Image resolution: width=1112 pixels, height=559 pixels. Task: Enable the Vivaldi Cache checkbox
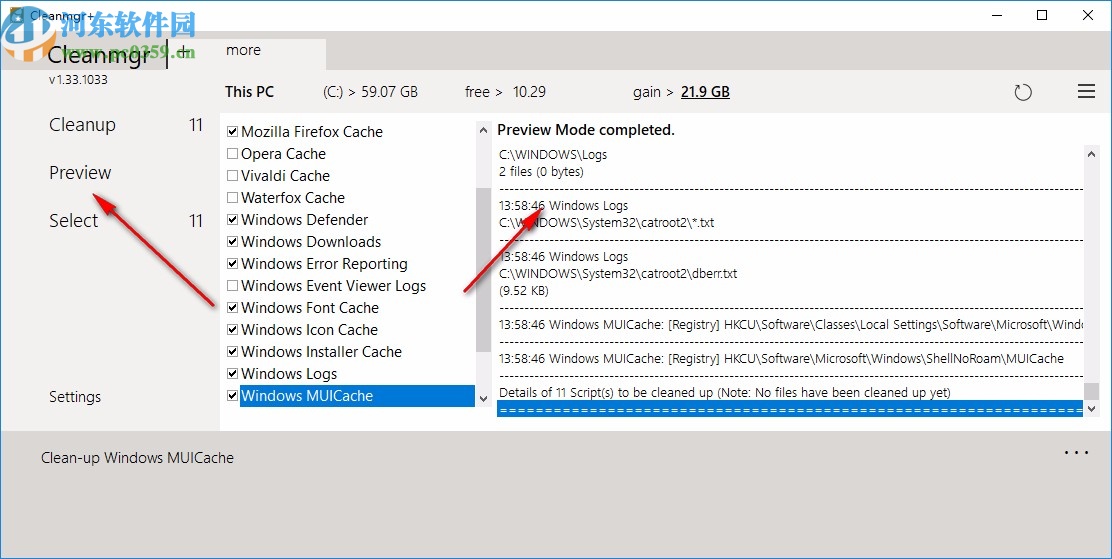point(232,176)
